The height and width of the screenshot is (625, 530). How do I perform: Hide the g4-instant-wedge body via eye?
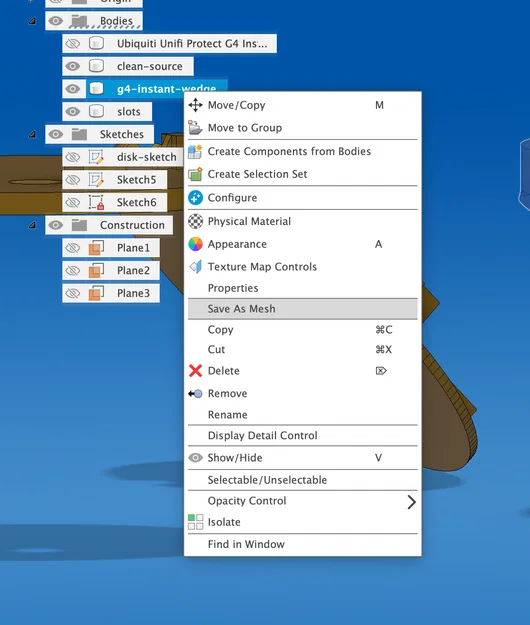(x=73, y=88)
